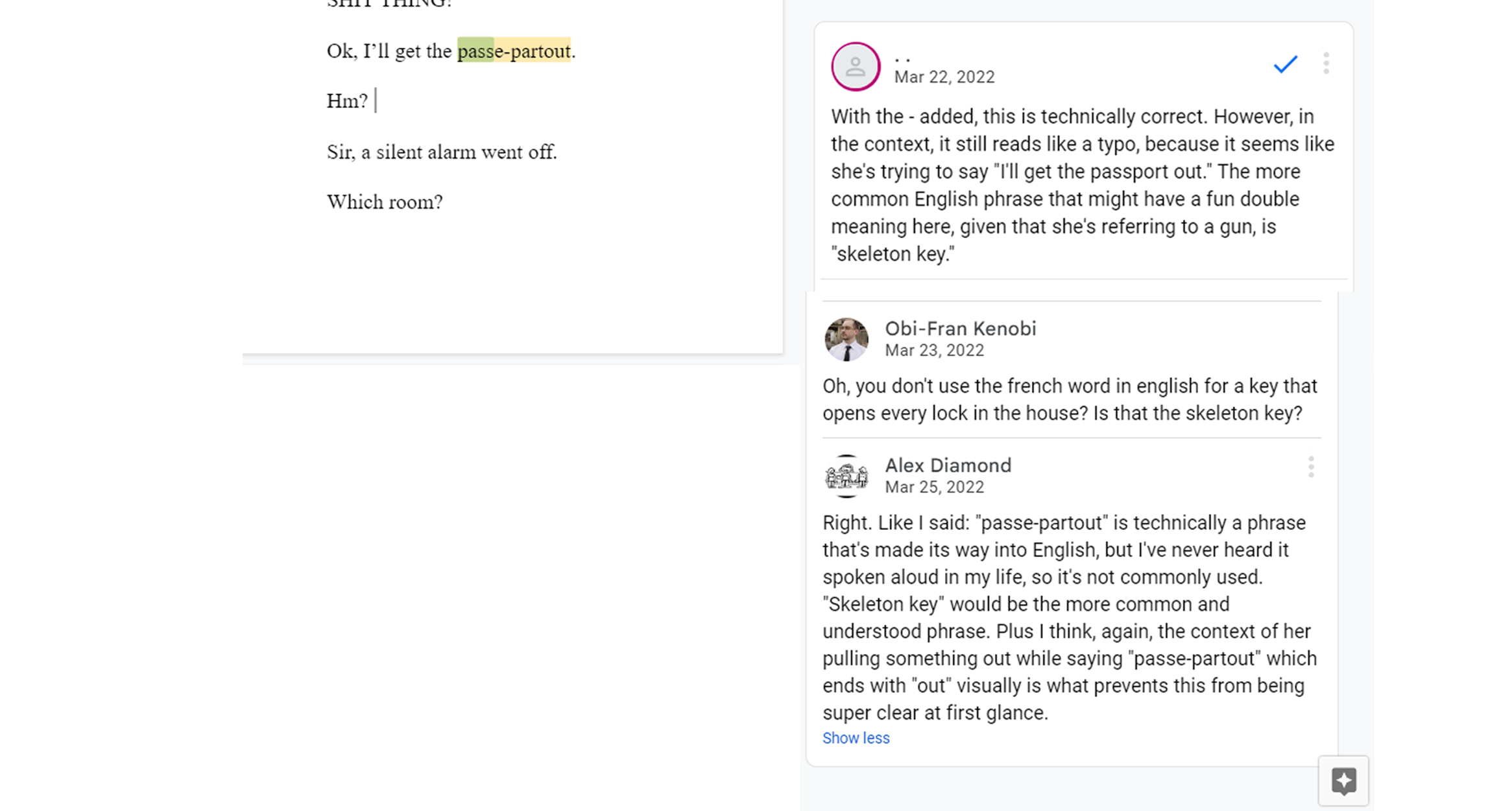Resolve the comment thread with the blue checkmark

(1285, 65)
